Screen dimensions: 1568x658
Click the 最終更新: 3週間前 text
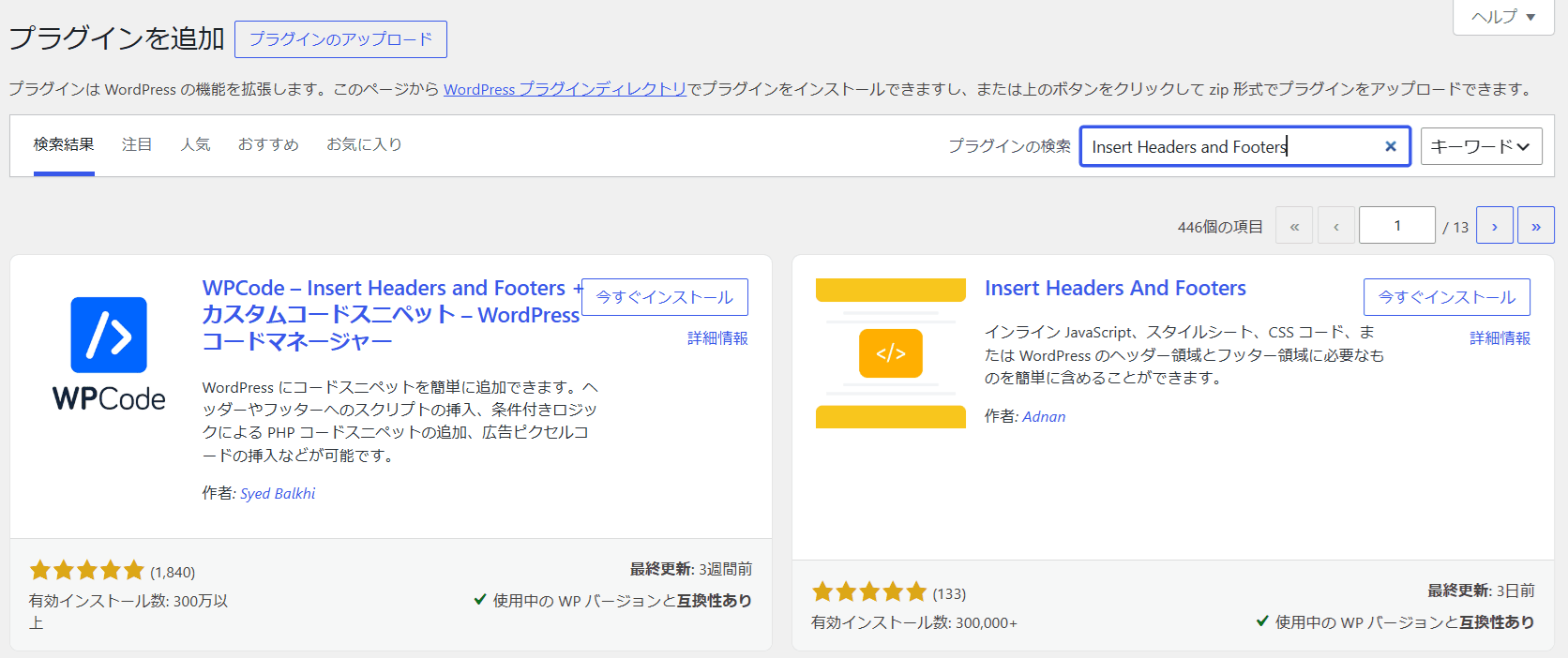pyautogui.click(x=691, y=569)
